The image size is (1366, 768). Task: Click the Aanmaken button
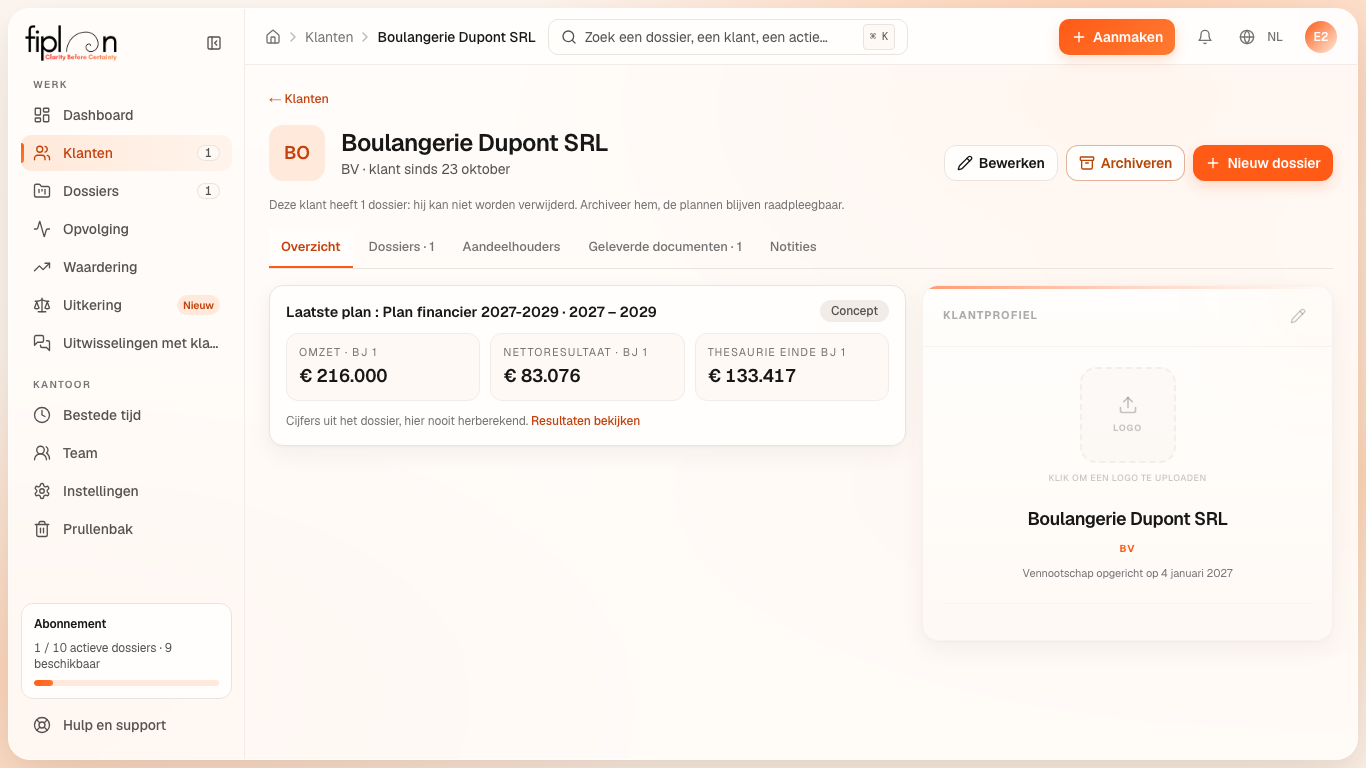pyautogui.click(x=1117, y=37)
